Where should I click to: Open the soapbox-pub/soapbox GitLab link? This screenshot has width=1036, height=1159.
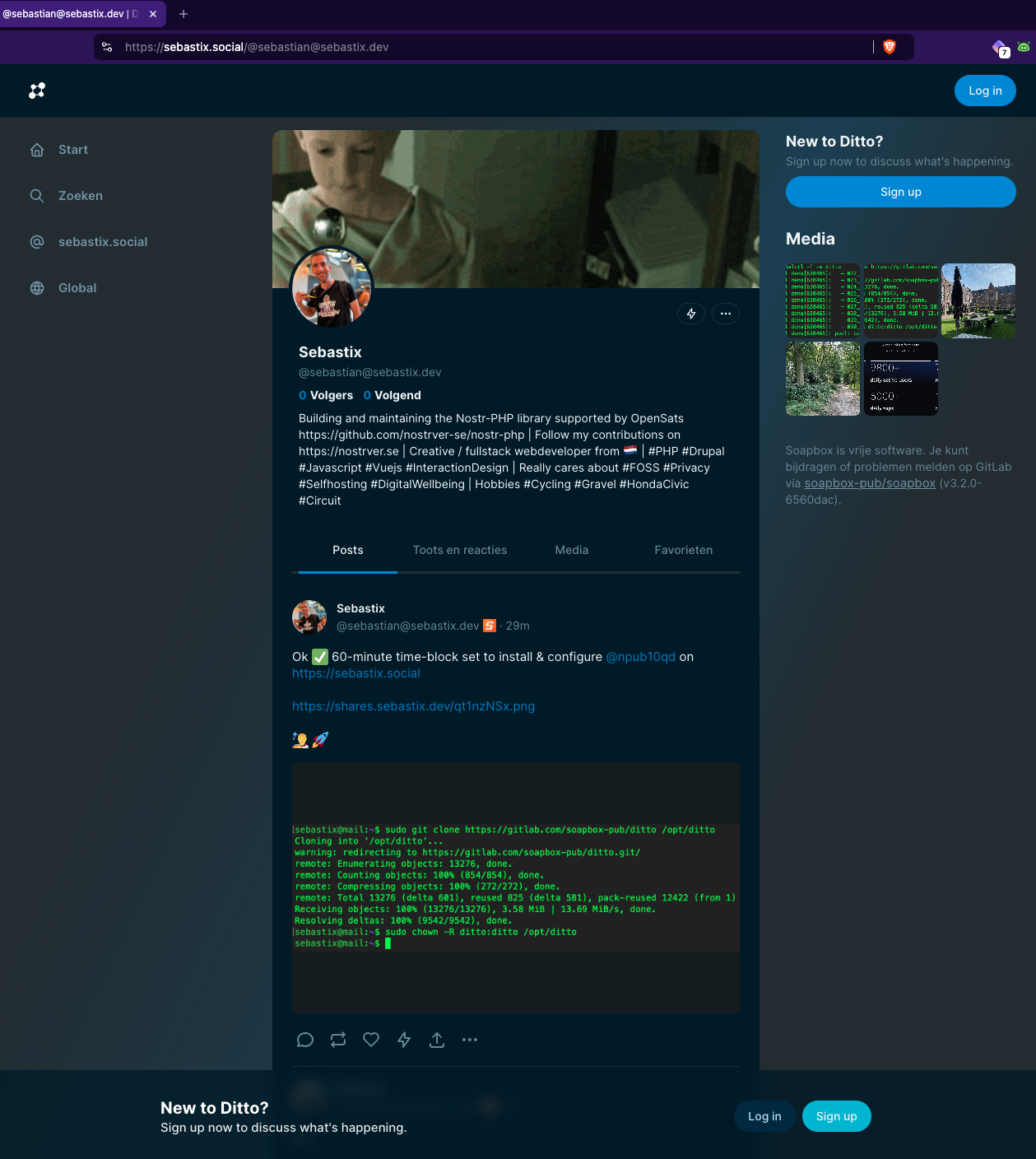(x=869, y=483)
